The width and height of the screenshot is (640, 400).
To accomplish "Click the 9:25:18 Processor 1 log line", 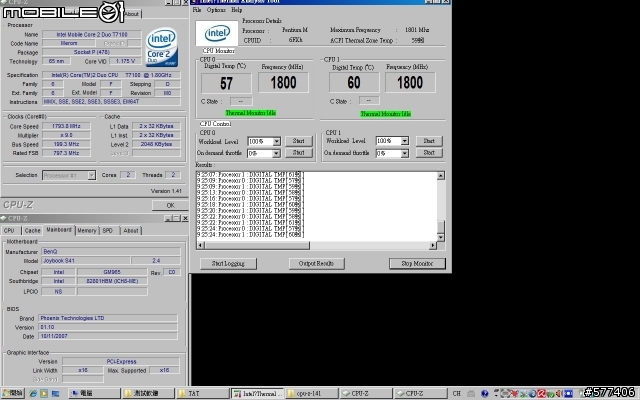I will [250, 204].
